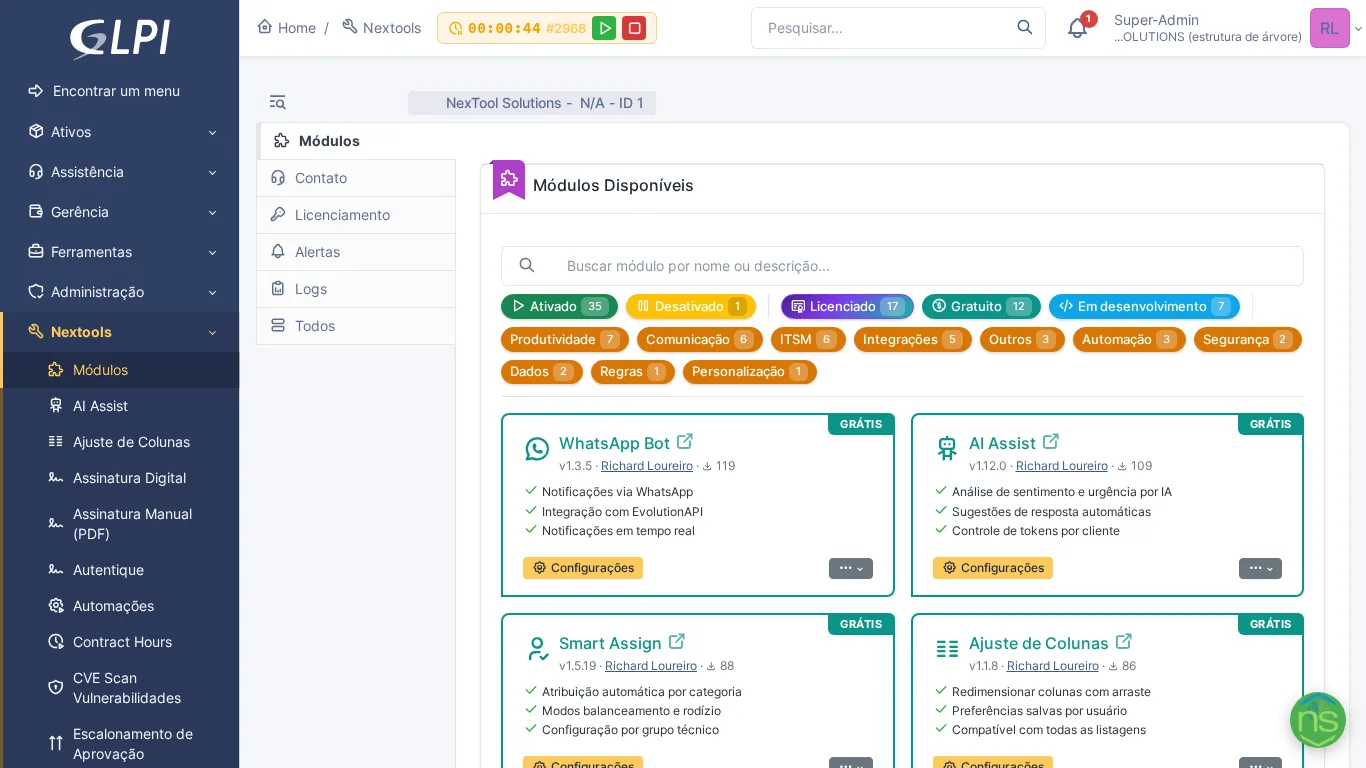Open the Richard Loureiro link on the Smart Assign card

coord(651,666)
